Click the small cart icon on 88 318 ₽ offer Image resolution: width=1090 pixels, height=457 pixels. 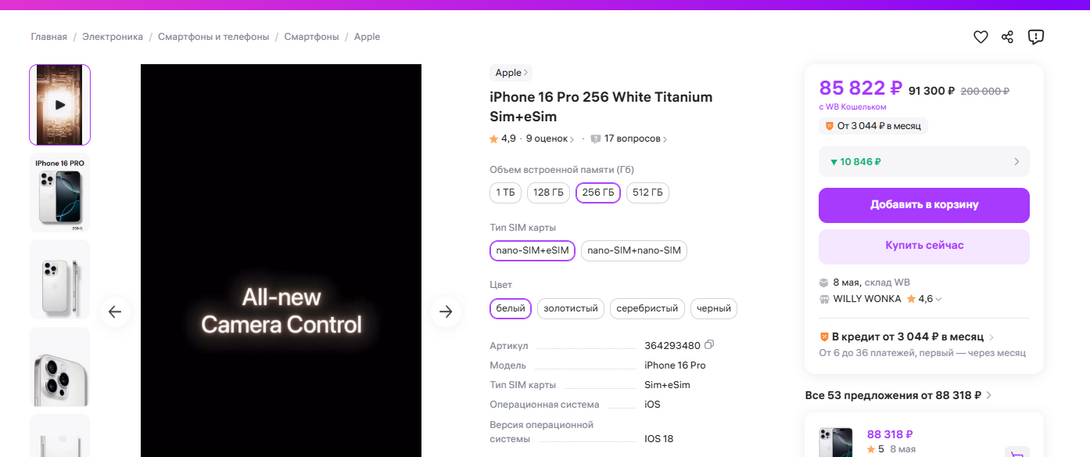[1016, 453]
